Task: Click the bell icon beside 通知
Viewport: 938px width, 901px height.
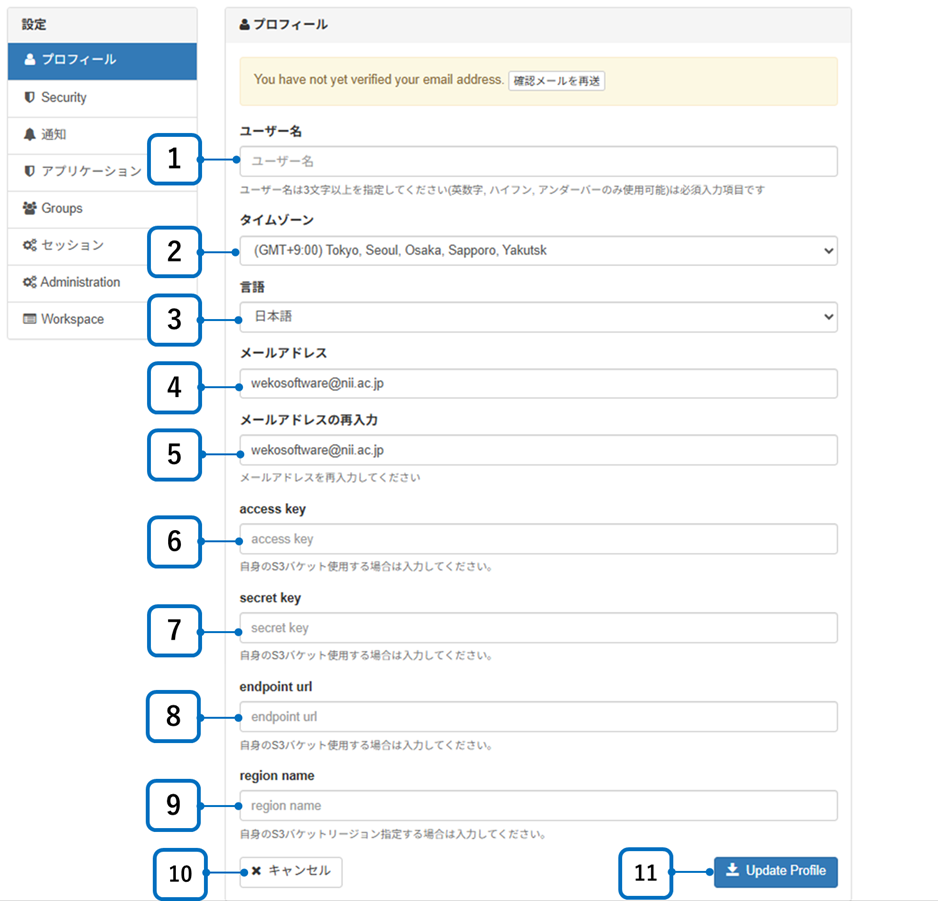Action: pyautogui.click(x=30, y=135)
